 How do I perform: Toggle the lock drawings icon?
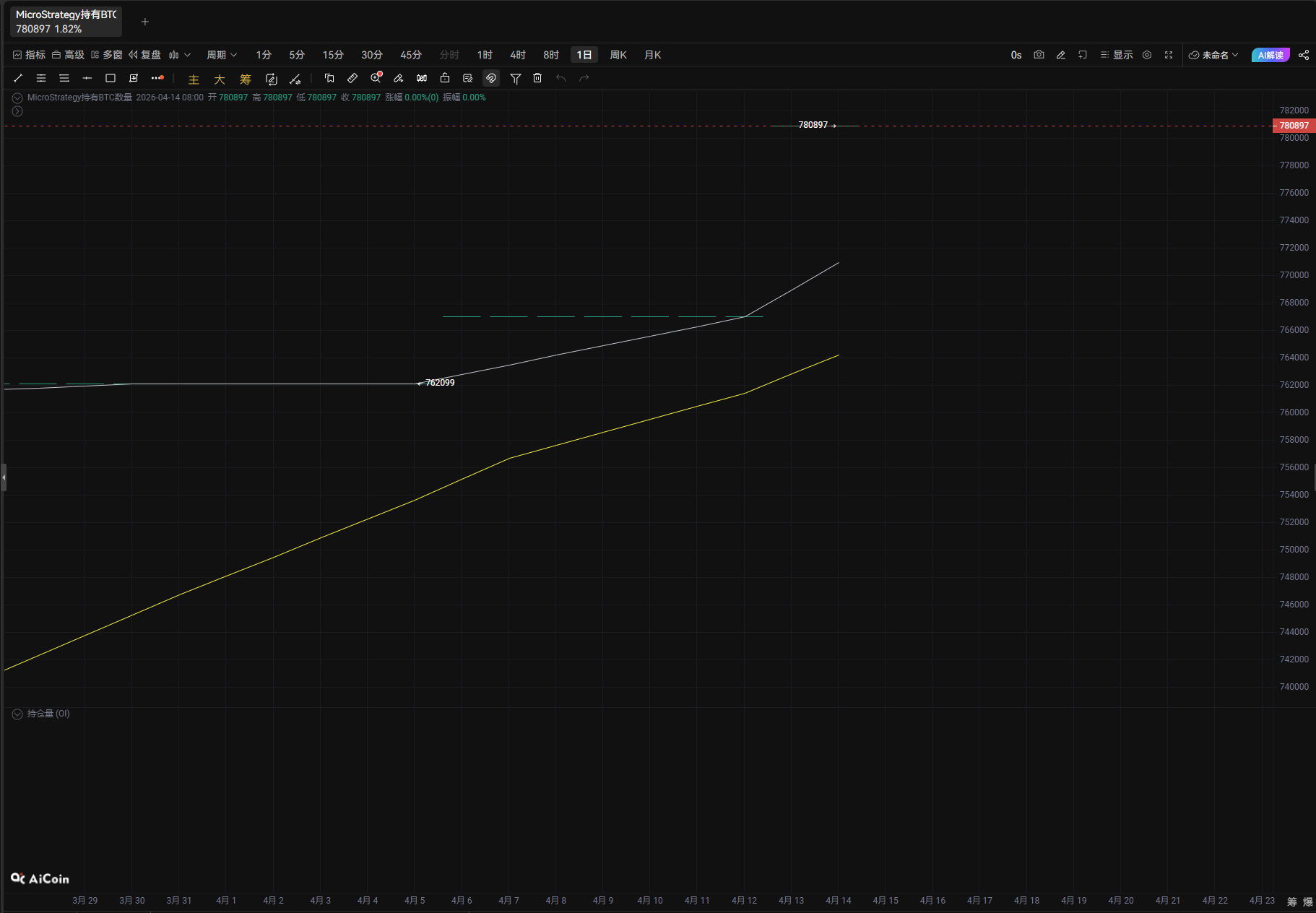click(445, 78)
